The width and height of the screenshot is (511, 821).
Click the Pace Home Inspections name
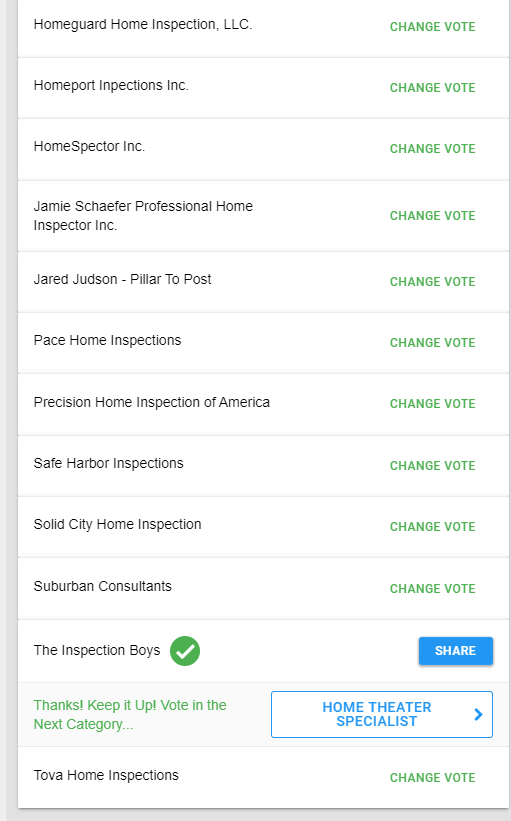click(107, 340)
